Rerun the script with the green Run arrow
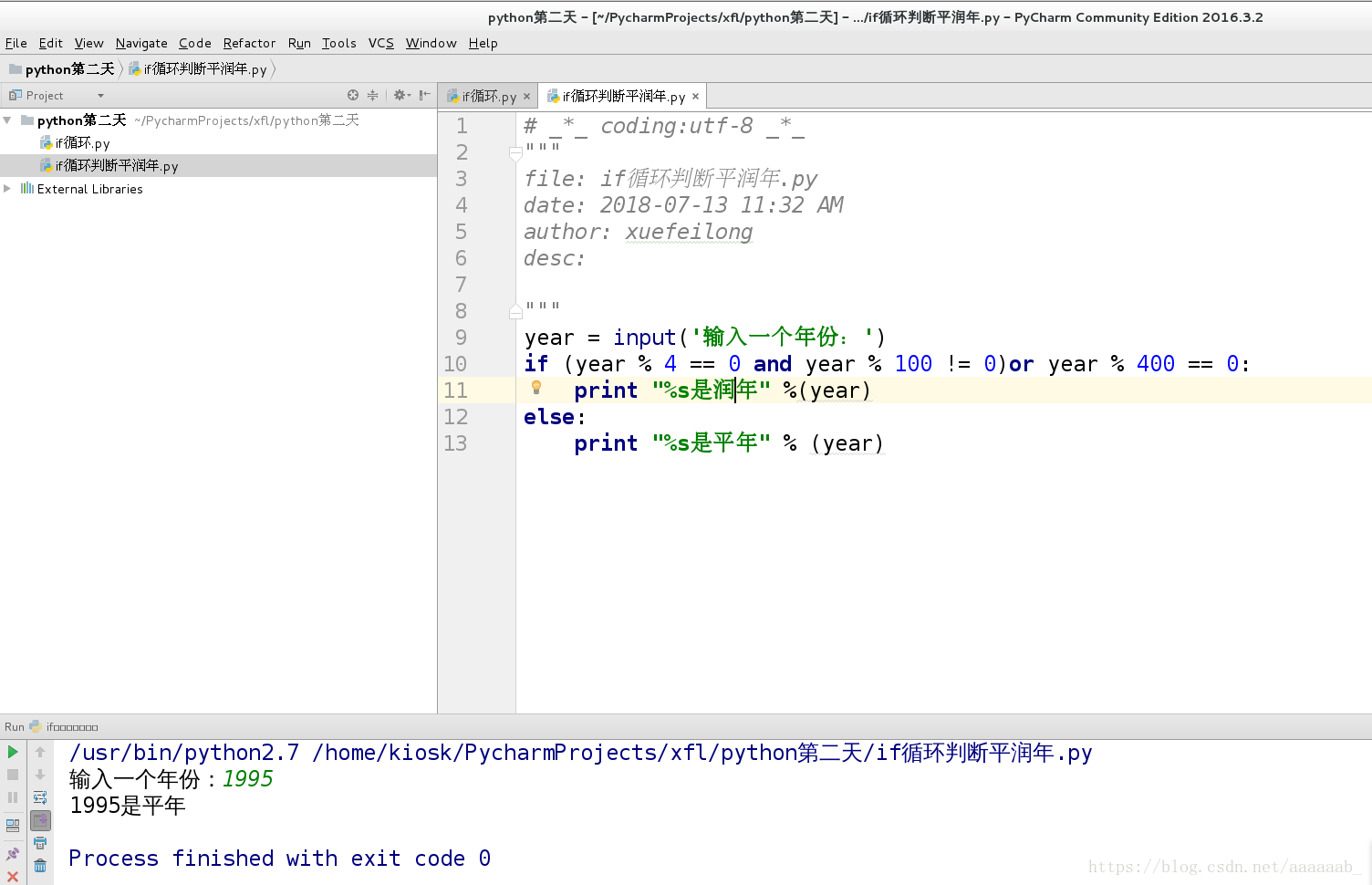 (x=13, y=752)
